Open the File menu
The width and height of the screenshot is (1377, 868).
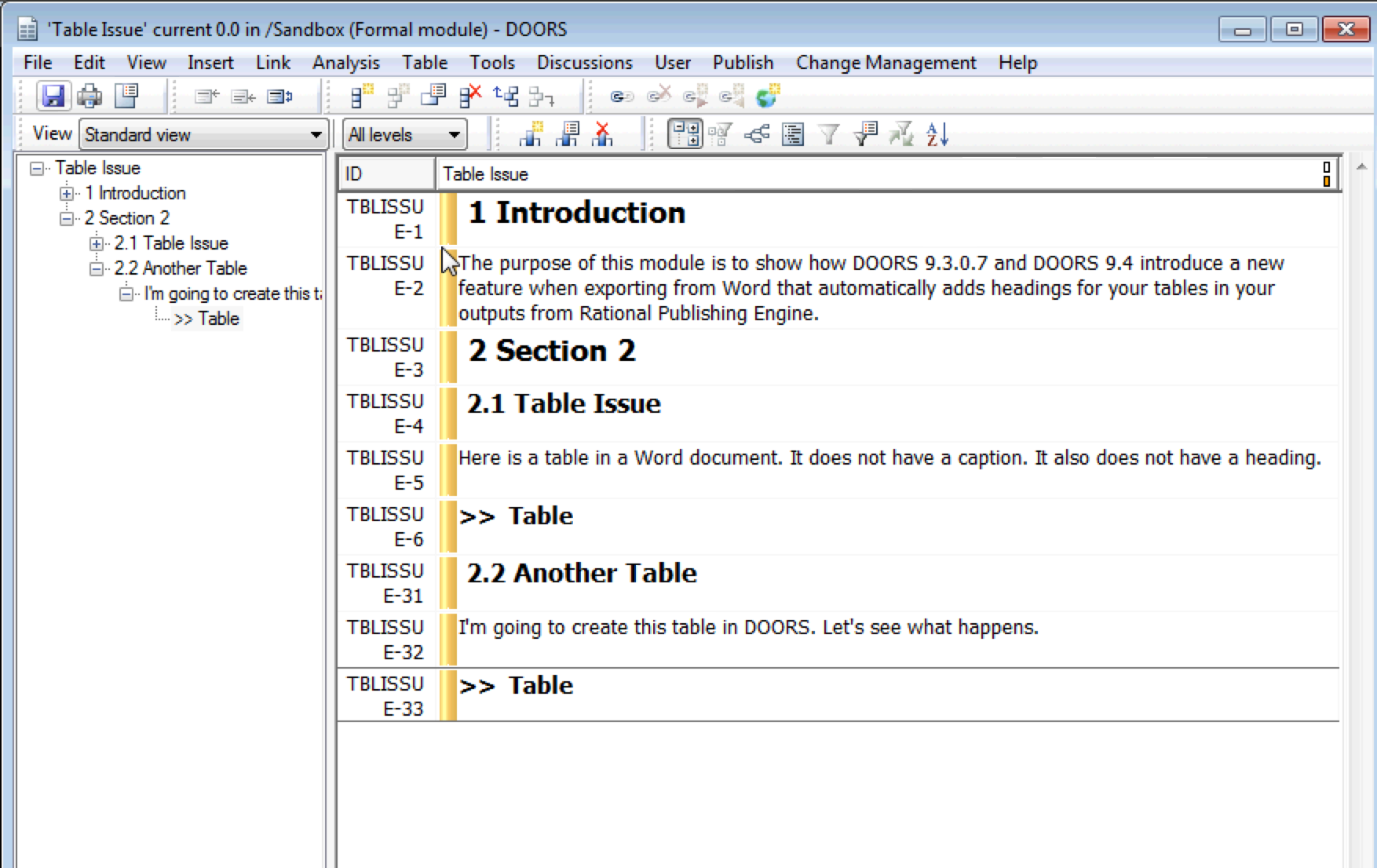(x=38, y=63)
